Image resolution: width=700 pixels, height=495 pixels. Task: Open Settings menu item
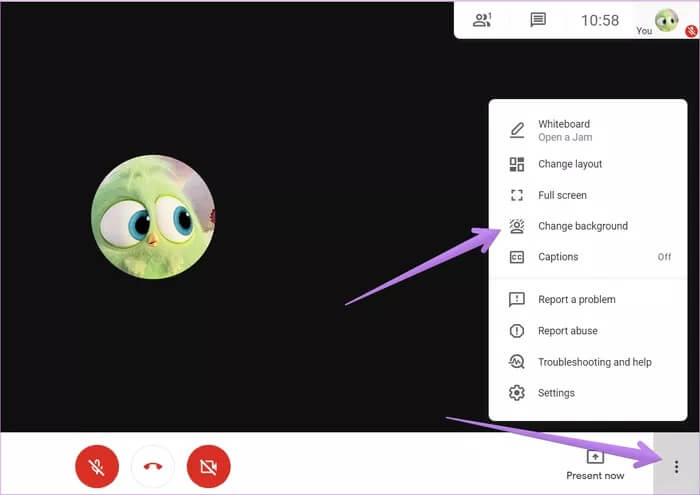pyautogui.click(x=588, y=393)
